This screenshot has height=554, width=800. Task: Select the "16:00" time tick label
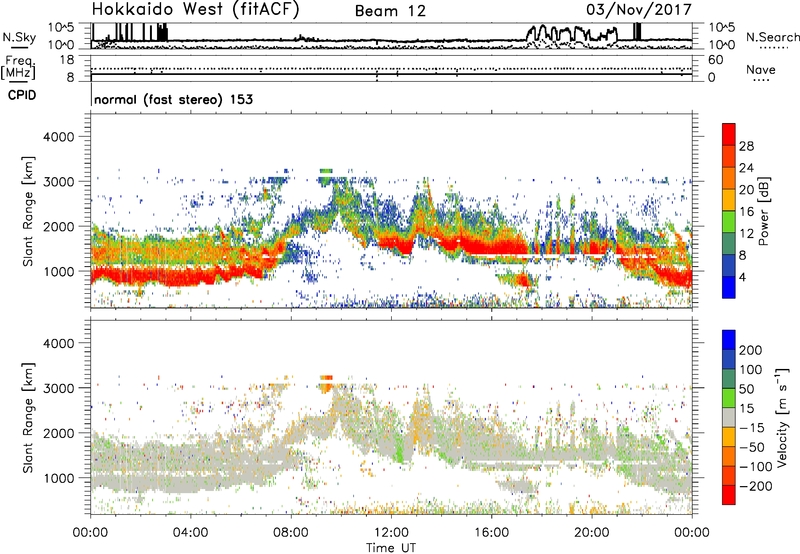491,533
